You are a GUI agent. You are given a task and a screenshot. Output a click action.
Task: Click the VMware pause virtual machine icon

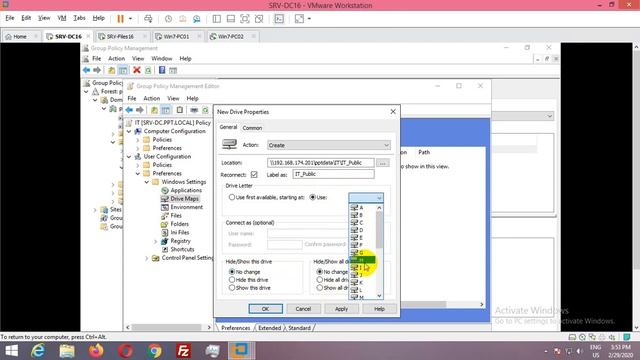pyautogui.click(x=120, y=19)
